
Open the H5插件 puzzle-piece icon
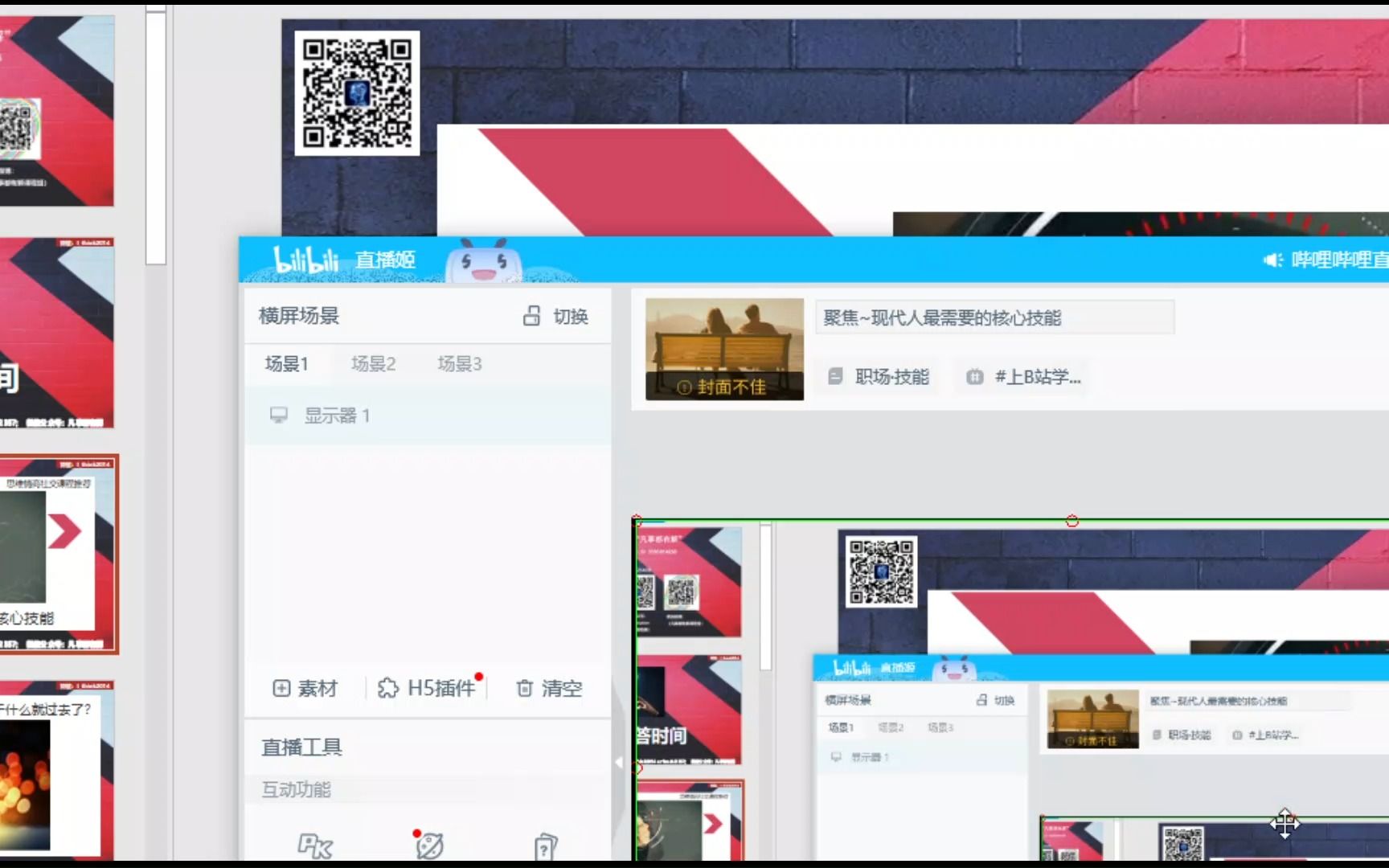(389, 688)
